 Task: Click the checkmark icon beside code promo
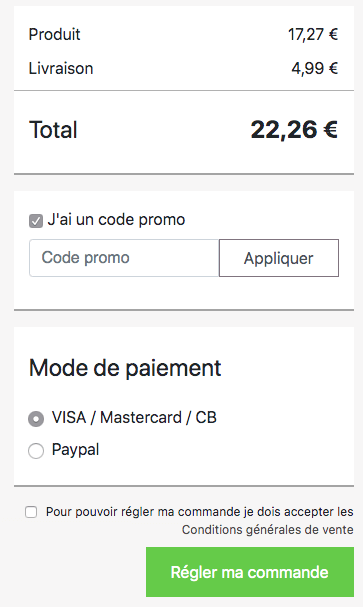coord(36,221)
